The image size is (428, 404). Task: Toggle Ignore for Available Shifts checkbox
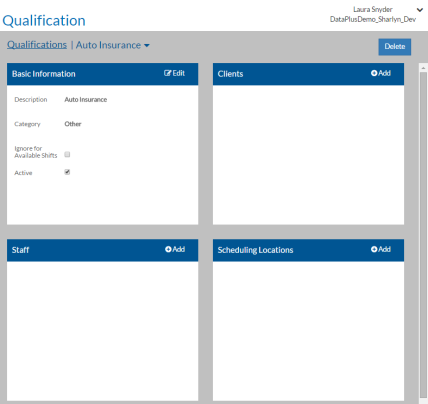click(x=67, y=154)
